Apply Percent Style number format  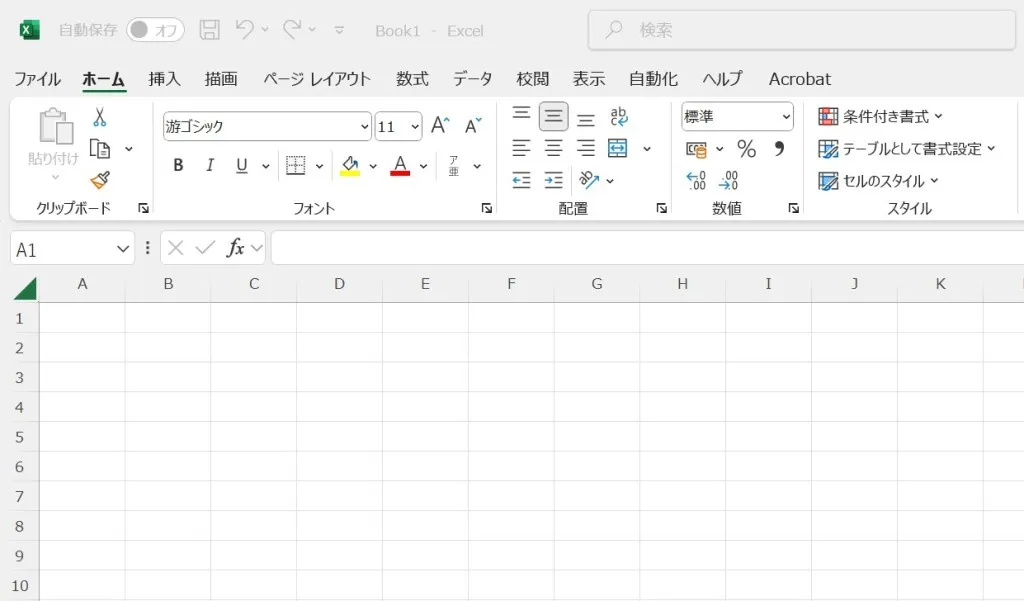[746, 149]
